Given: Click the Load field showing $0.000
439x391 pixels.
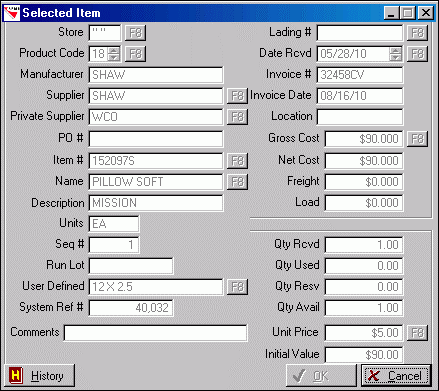Looking at the screenshot, I should tap(364, 203).
